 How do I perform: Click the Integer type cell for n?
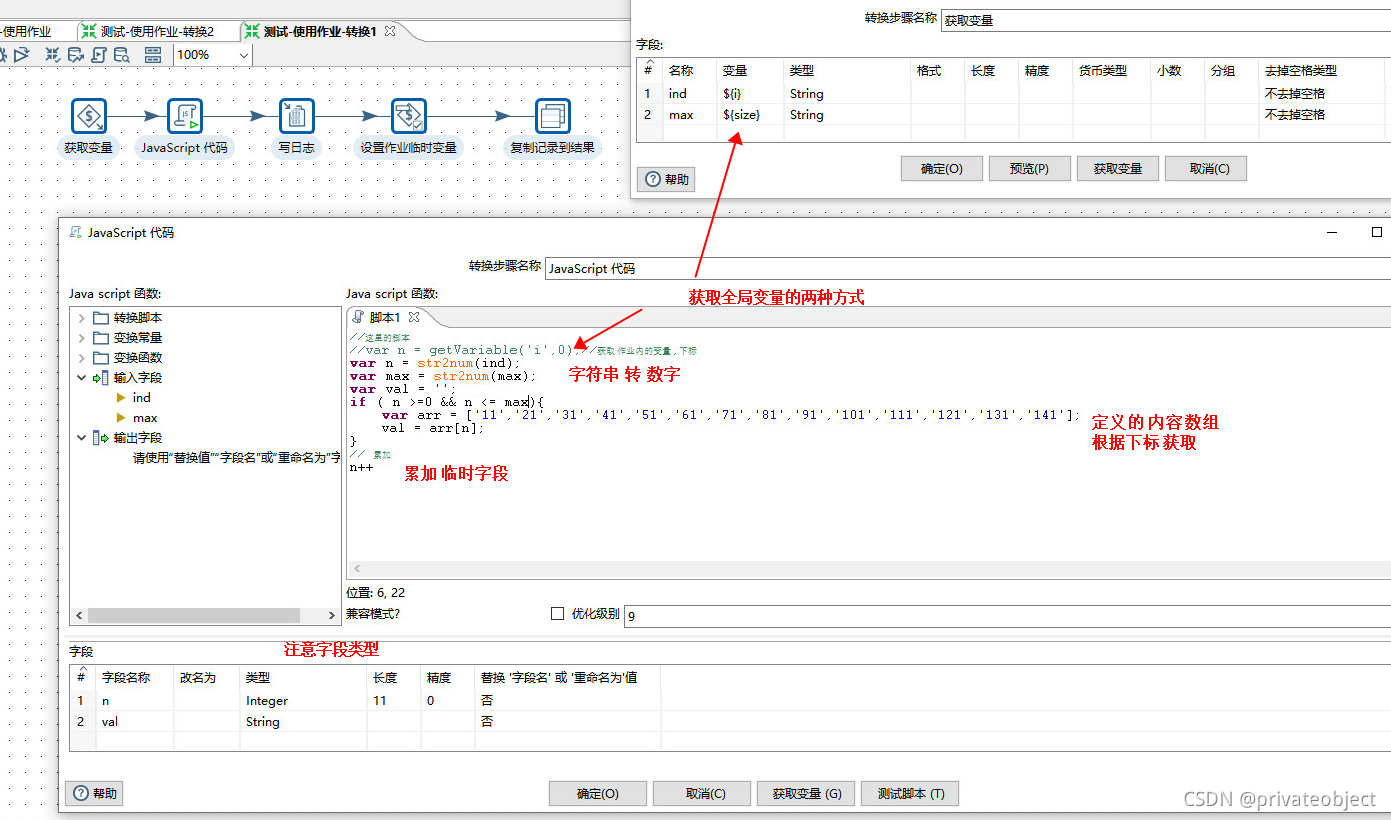point(303,701)
